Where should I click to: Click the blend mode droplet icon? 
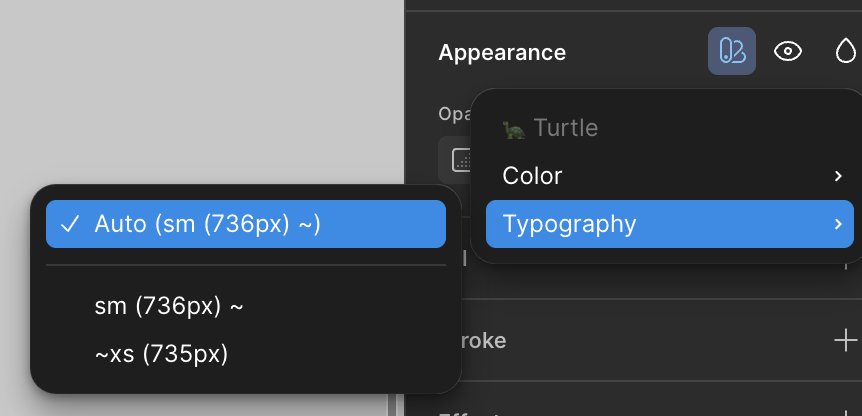pyautogui.click(x=846, y=51)
